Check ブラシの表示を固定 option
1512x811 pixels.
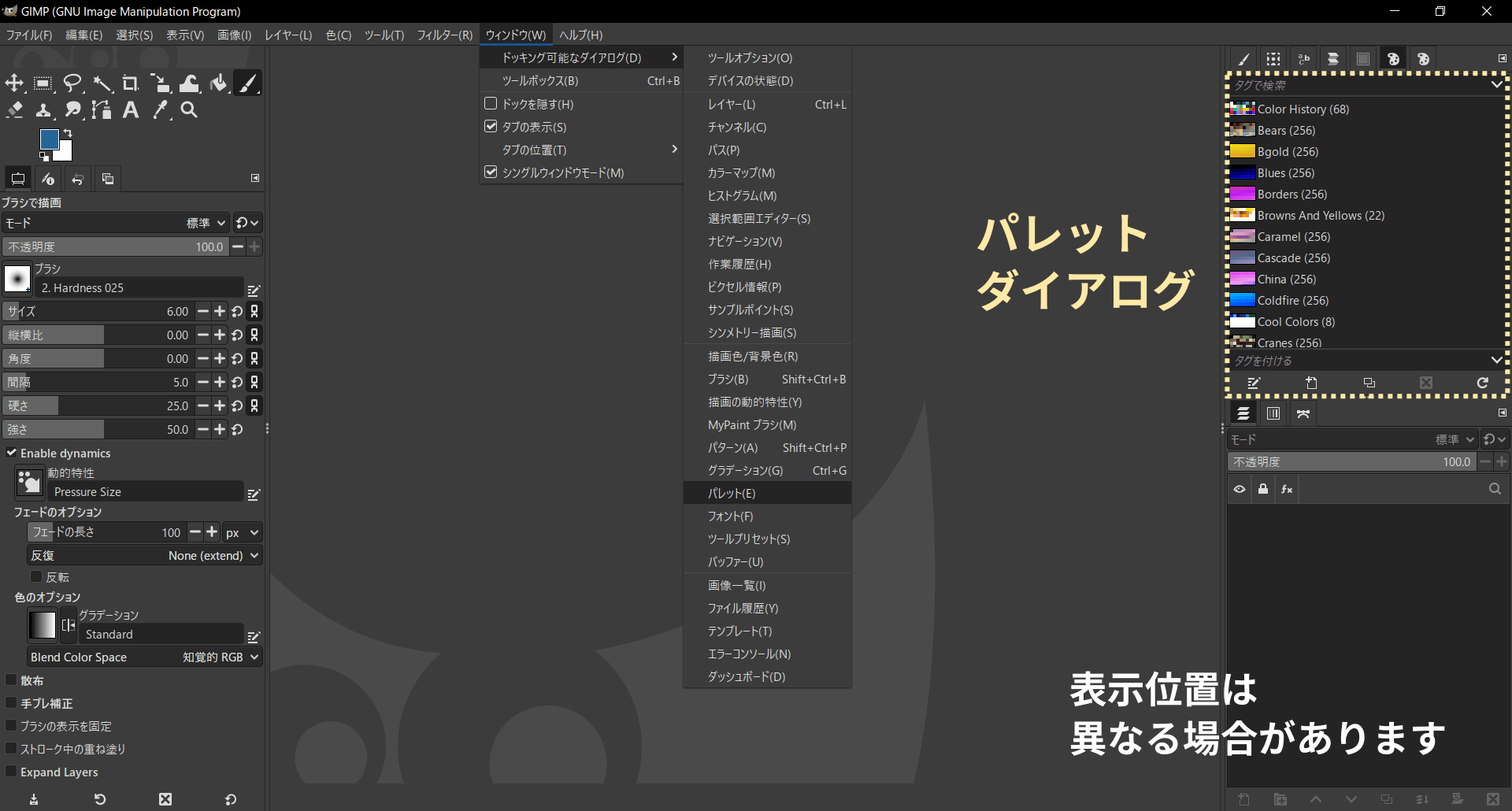click(x=12, y=726)
